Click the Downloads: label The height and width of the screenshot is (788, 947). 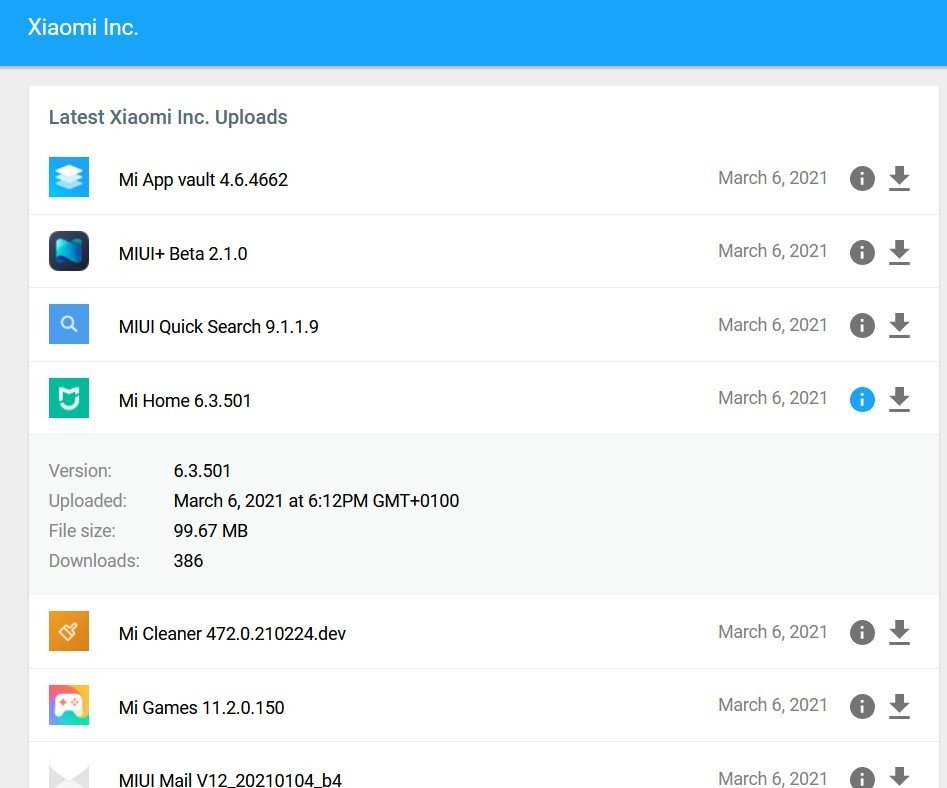click(94, 560)
